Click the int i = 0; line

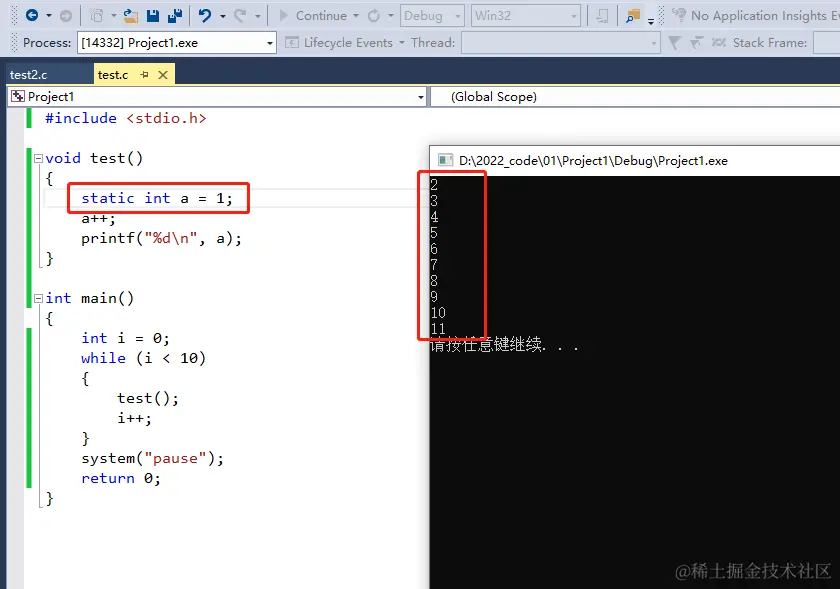(x=125, y=338)
